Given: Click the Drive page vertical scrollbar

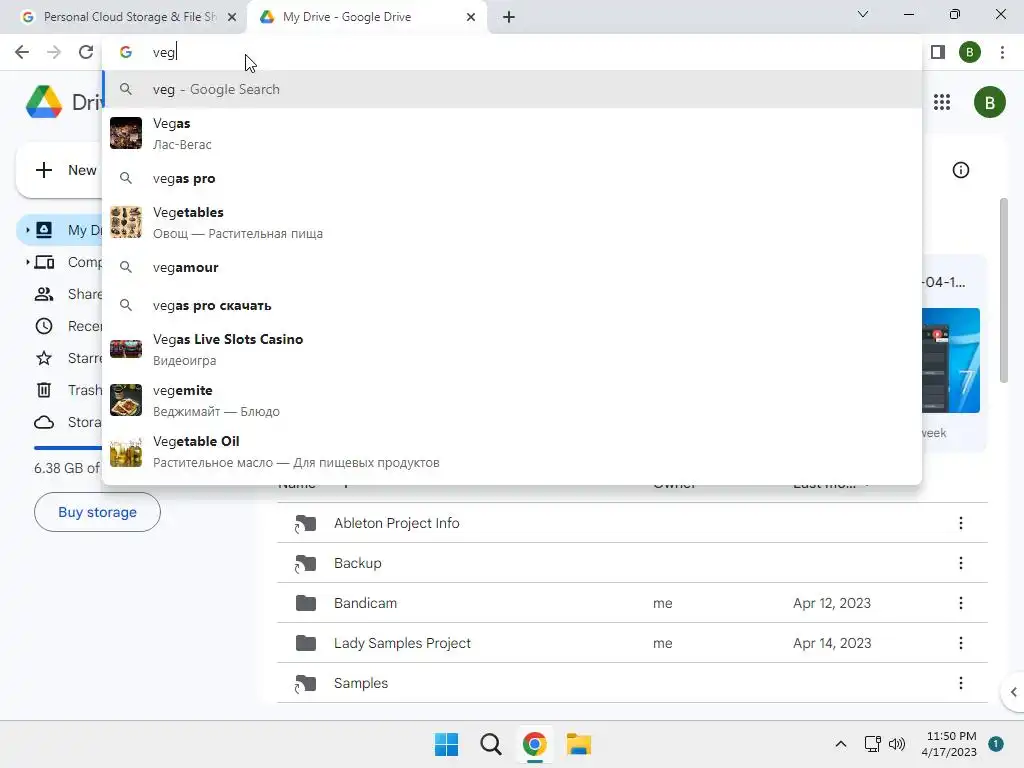Looking at the screenshot, I should (x=1004, y=291).
